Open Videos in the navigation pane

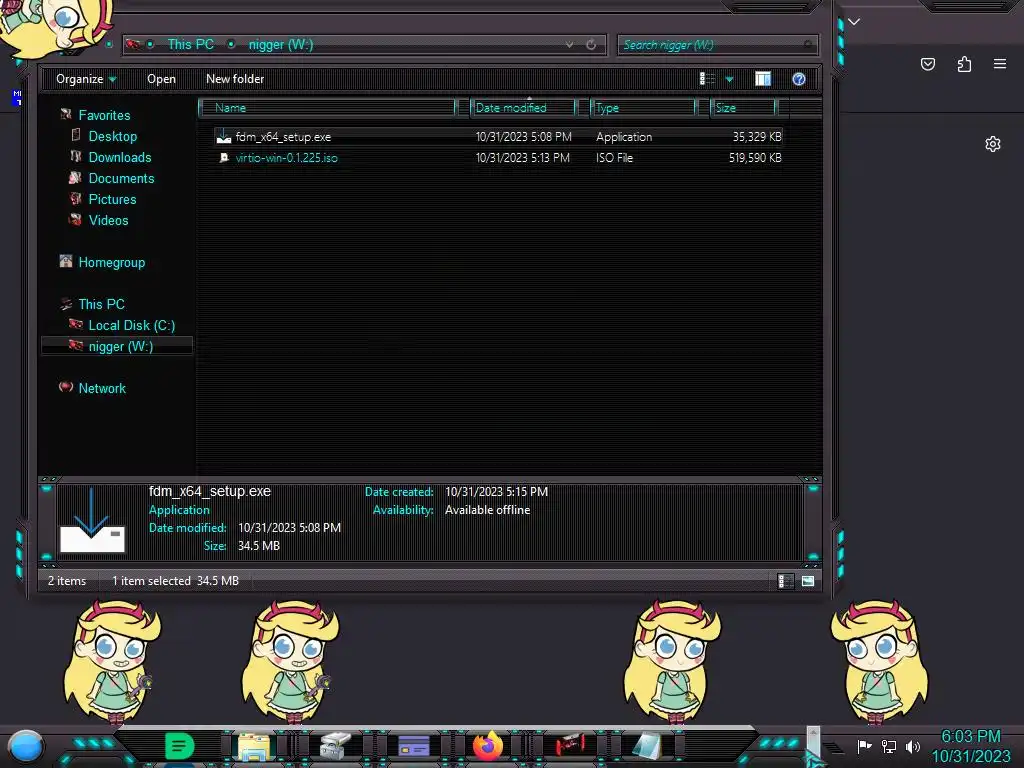(x=108, y=220)
